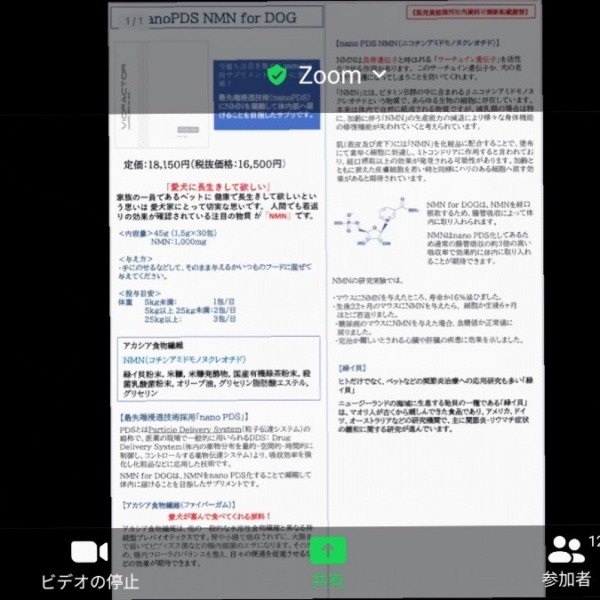Tap the 1/1 page indicator

[x=133, y=21]
